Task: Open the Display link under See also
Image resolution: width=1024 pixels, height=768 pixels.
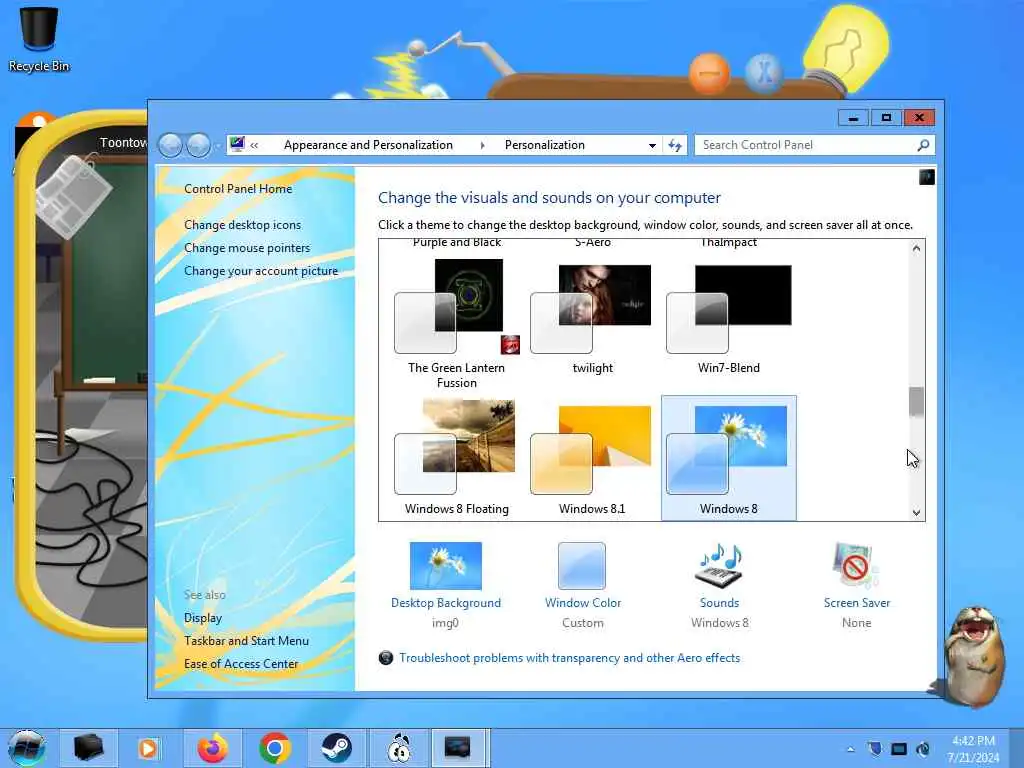Action: coord(202,618)
